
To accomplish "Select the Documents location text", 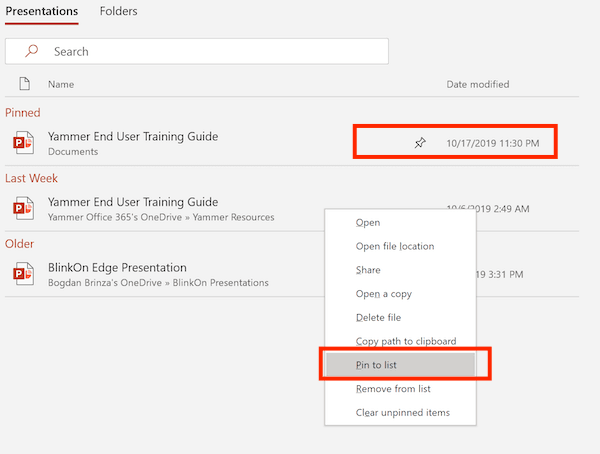I will pyautogui.click(x=73, y=152).
